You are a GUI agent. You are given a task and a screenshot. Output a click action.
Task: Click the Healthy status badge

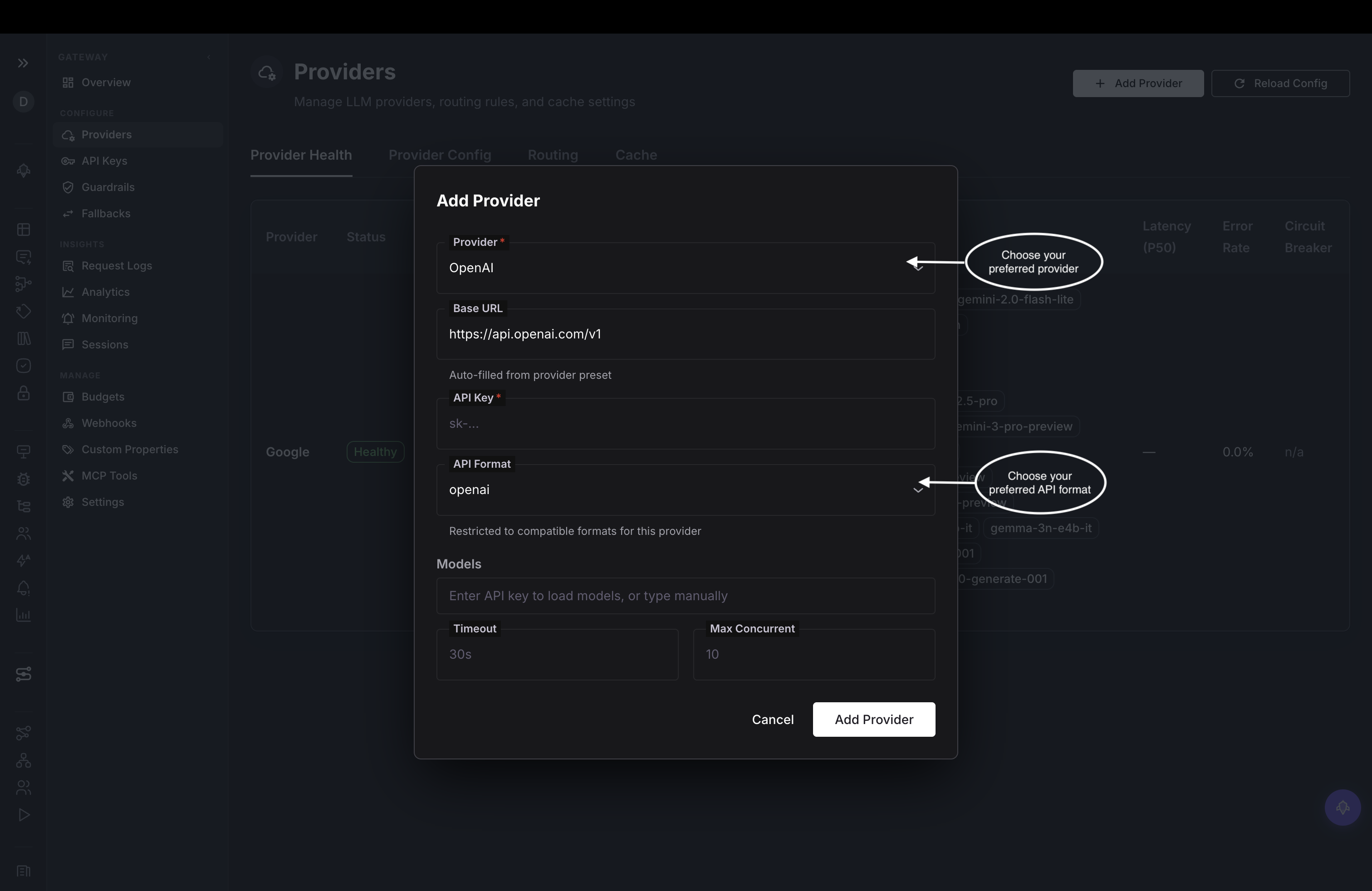pos(375,452)
